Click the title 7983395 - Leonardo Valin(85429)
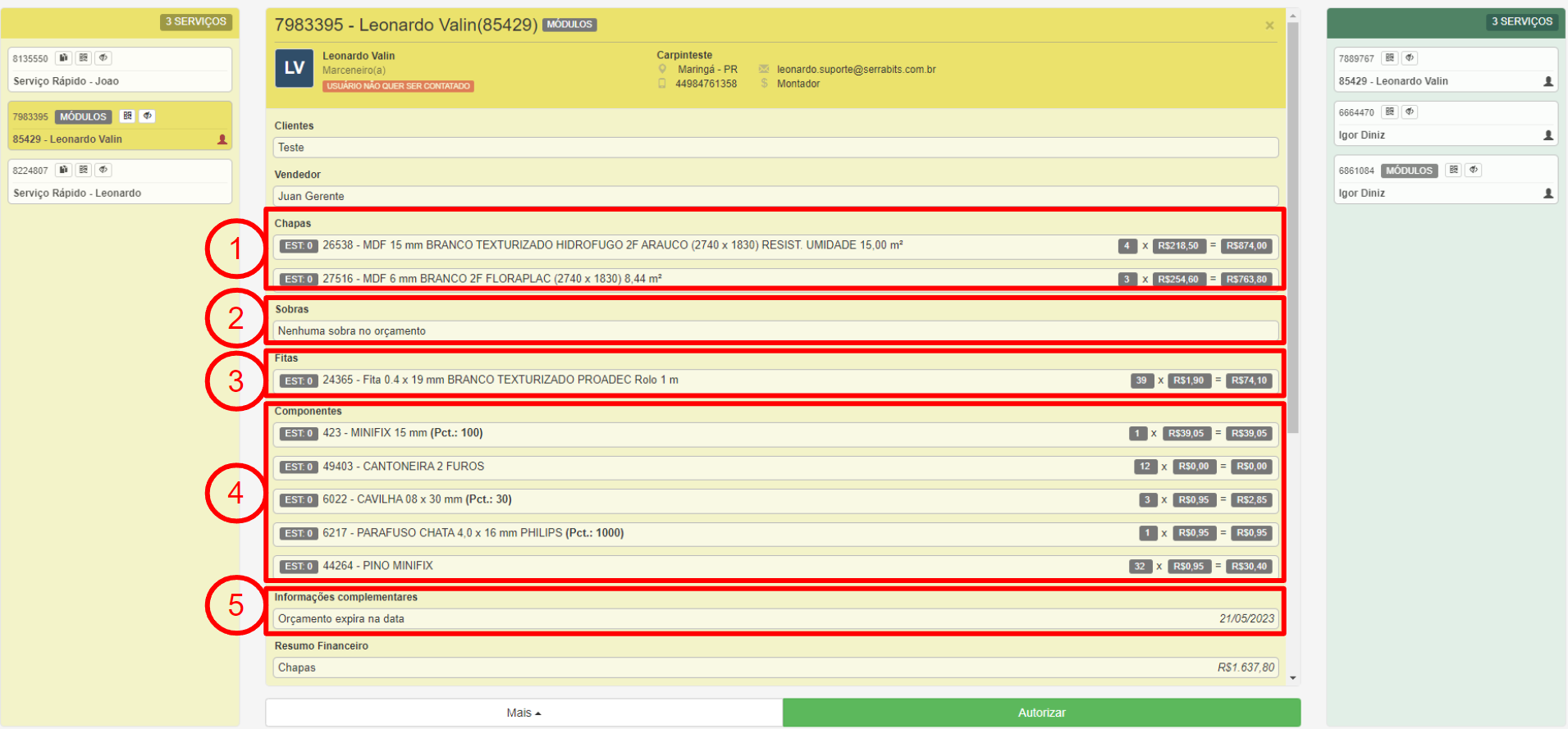Screen dimensions: 1568x729 click(406, 25)
